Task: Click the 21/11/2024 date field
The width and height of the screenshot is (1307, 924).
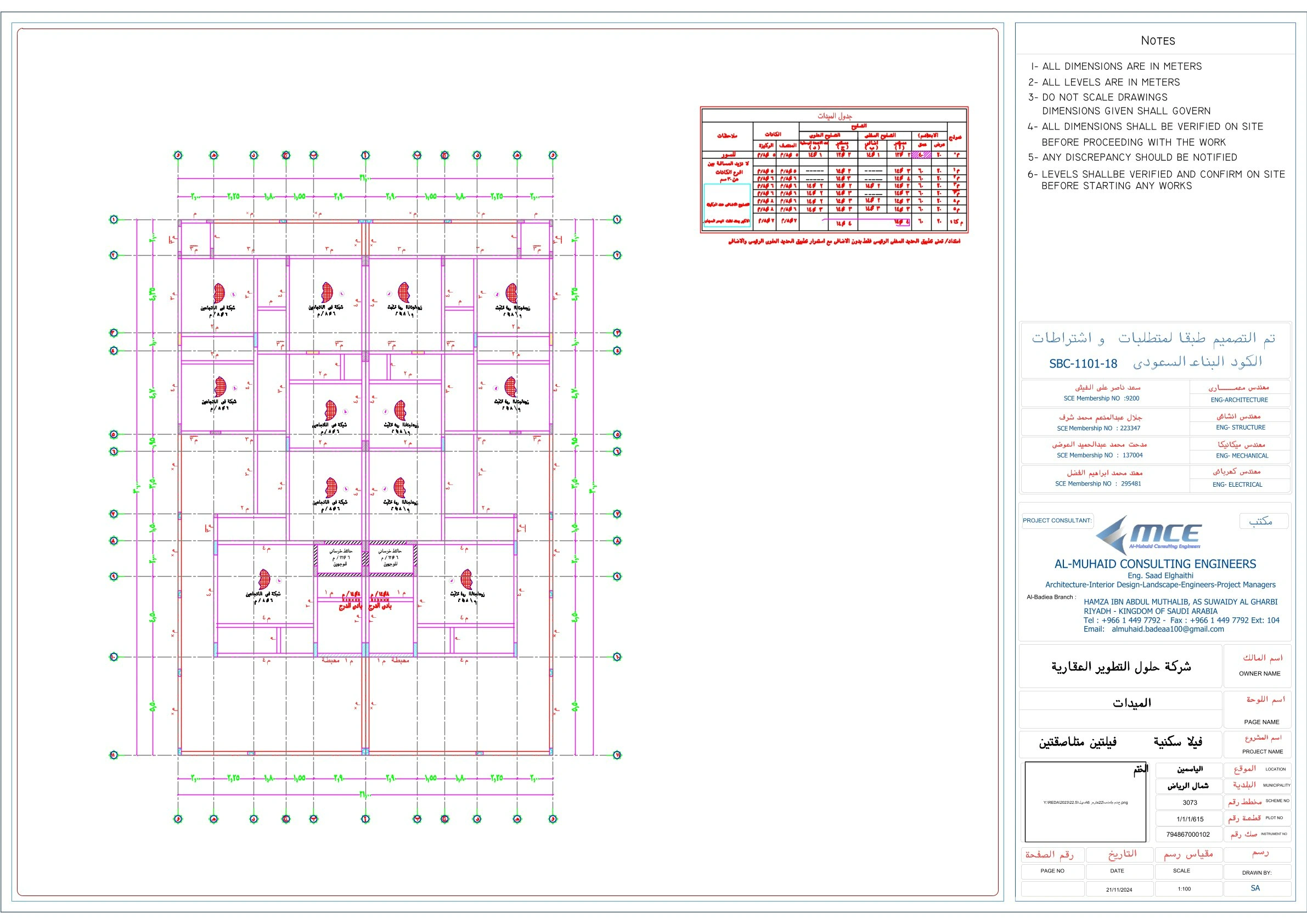Action: click(x=1119, y=889)
